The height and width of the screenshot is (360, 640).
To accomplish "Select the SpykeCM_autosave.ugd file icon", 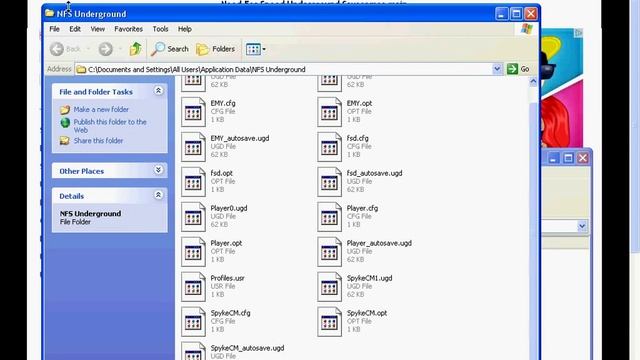I will [x=193, y=352].
